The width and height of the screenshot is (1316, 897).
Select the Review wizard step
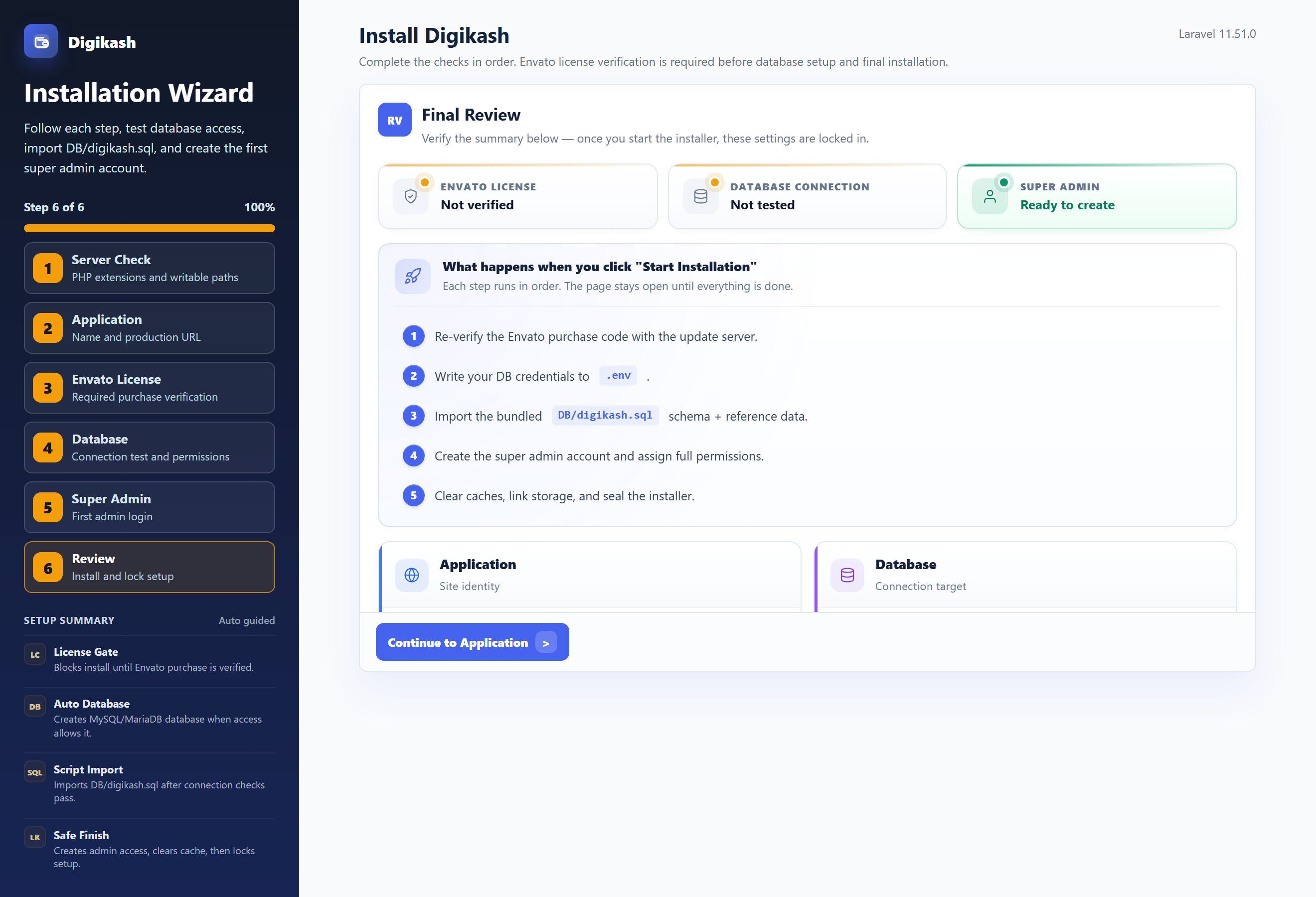150,568
